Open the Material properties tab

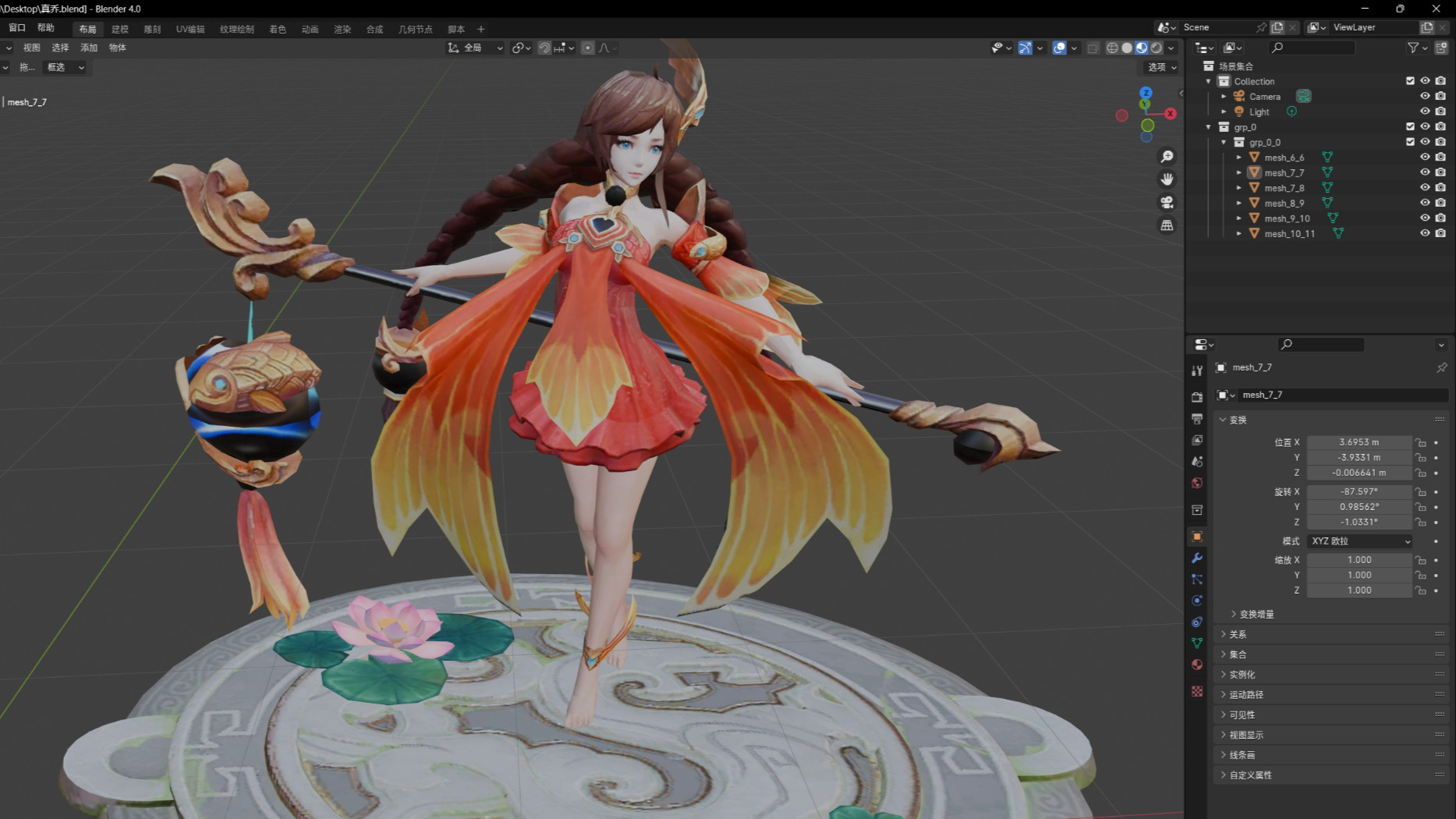click(1197, 665)
